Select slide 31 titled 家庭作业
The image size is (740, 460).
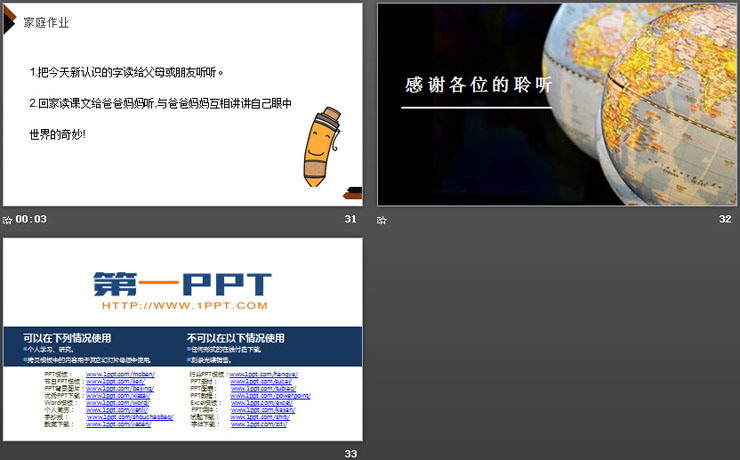click(x=183, y=104)
